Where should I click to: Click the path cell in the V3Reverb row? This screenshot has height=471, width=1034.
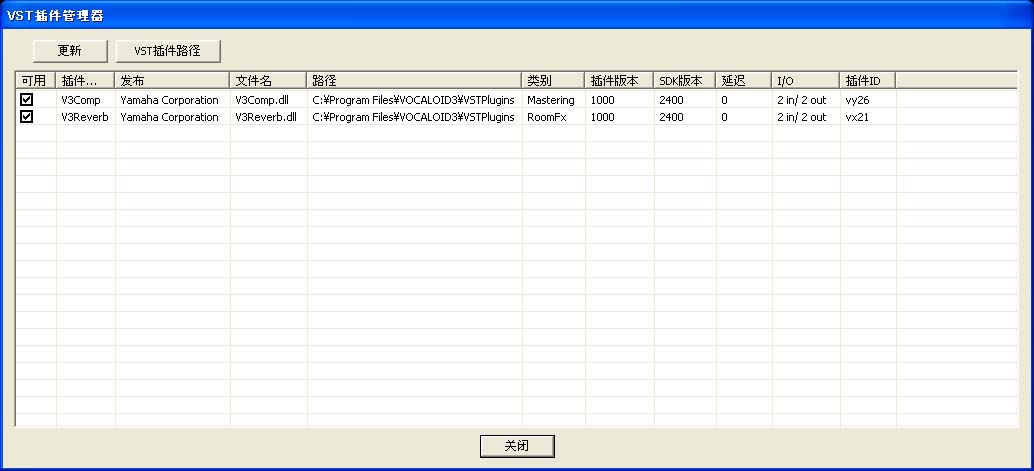(413, 117)
